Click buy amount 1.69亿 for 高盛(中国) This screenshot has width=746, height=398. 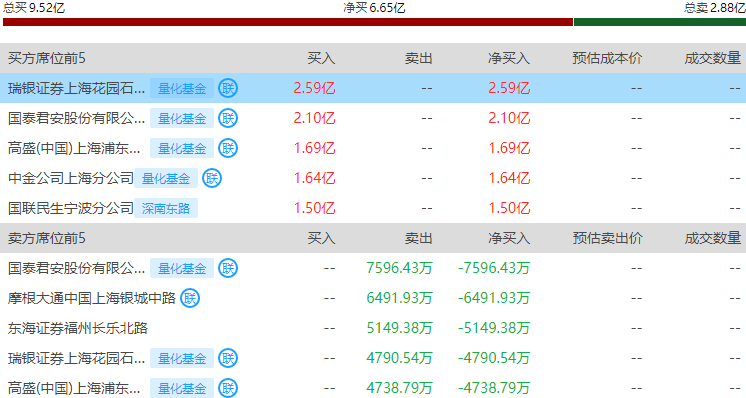coord(314,148)
